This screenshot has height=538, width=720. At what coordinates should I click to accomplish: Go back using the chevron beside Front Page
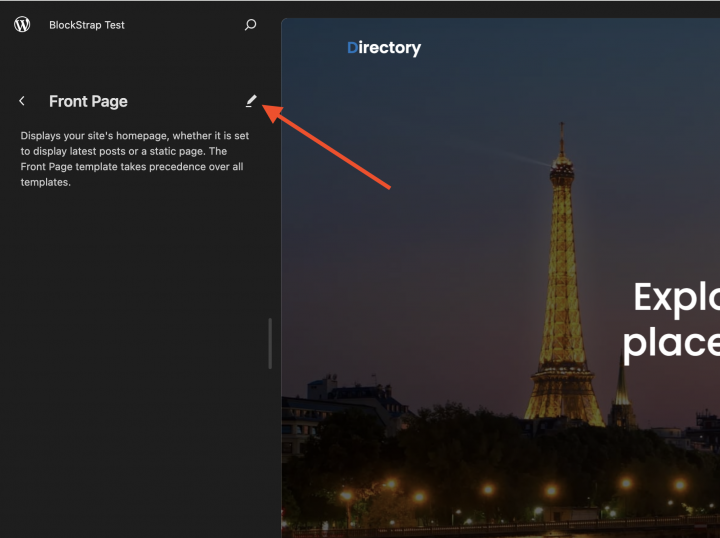22,101
